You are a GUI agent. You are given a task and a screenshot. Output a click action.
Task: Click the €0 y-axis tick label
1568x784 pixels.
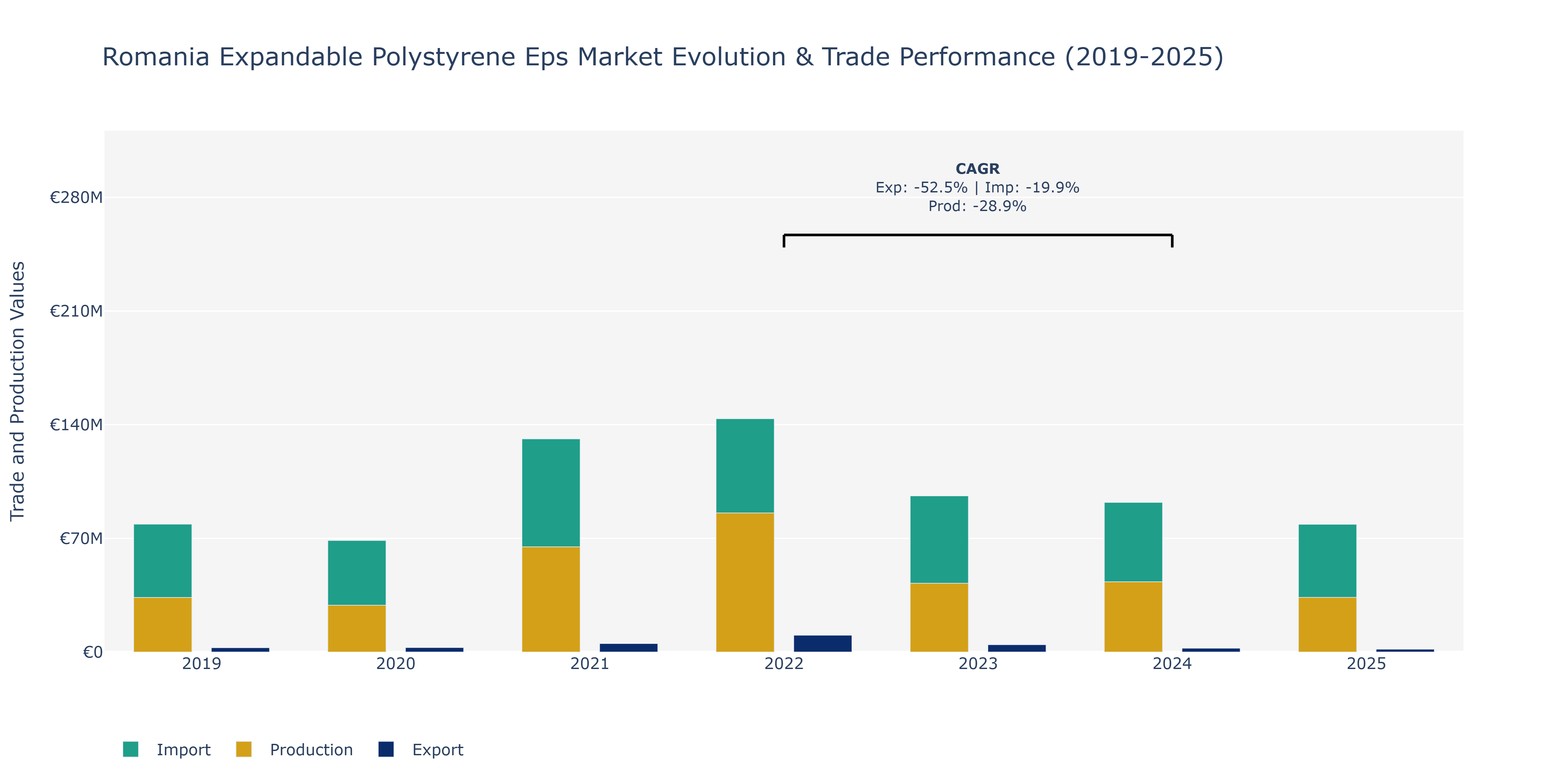[92, 652]
